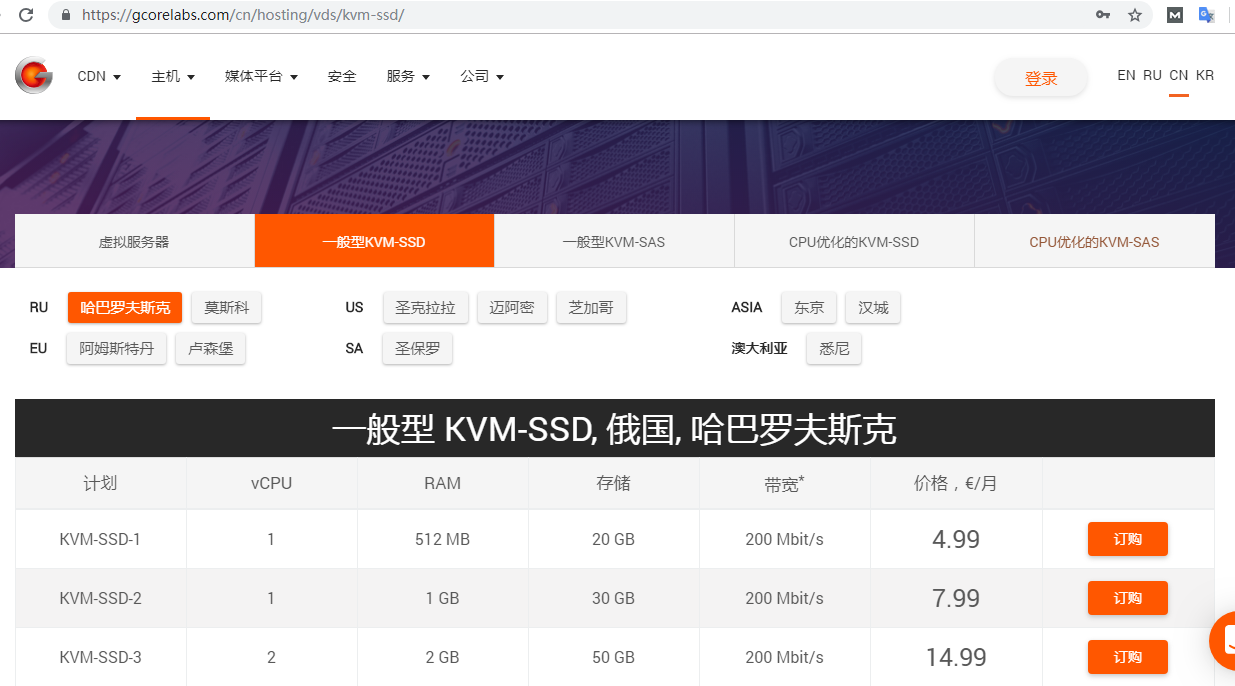Select the 汉城 location
Screen dimensions: 1235x686
click(x=873, y=307)
